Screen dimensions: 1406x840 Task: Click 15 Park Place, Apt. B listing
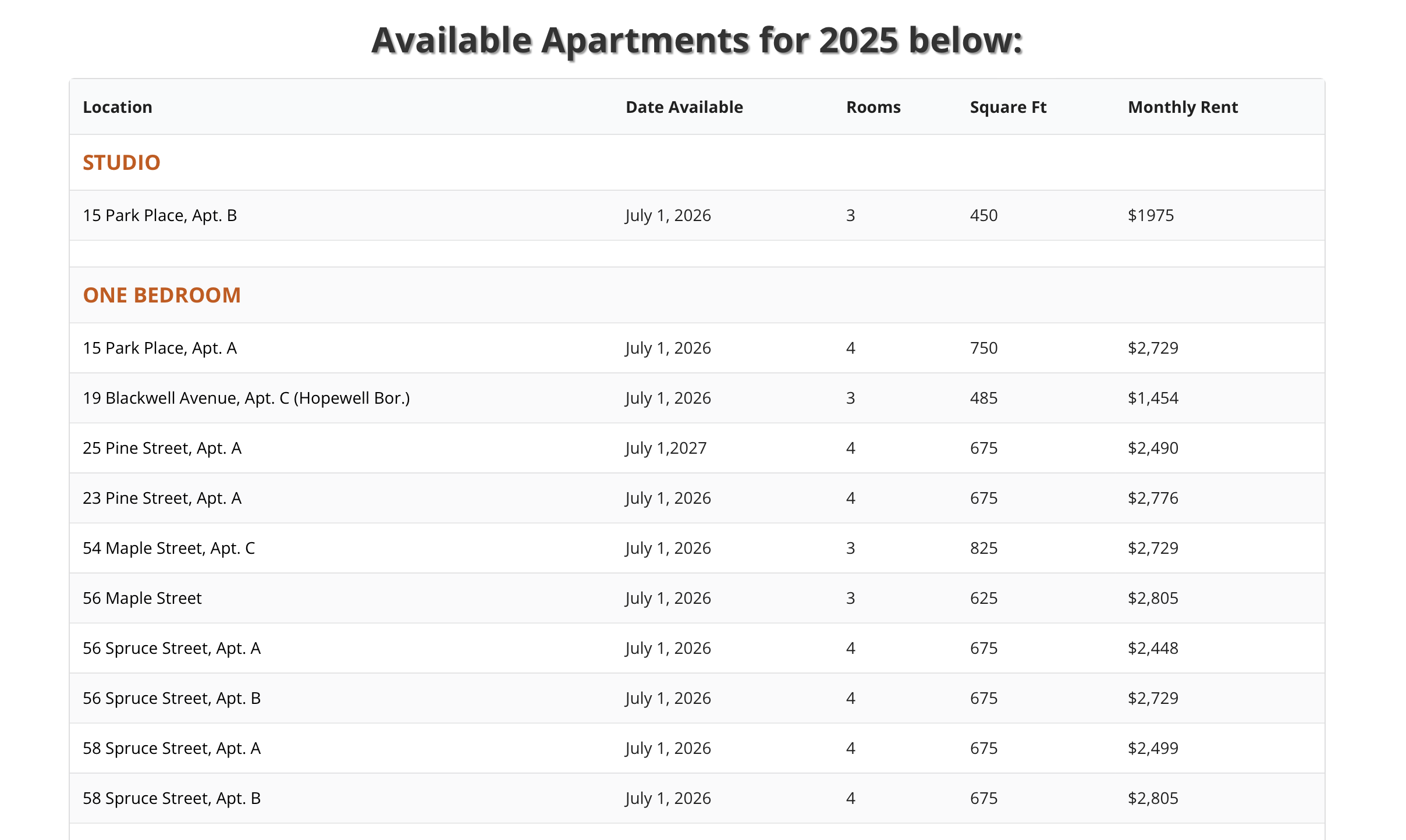[159, 215]
